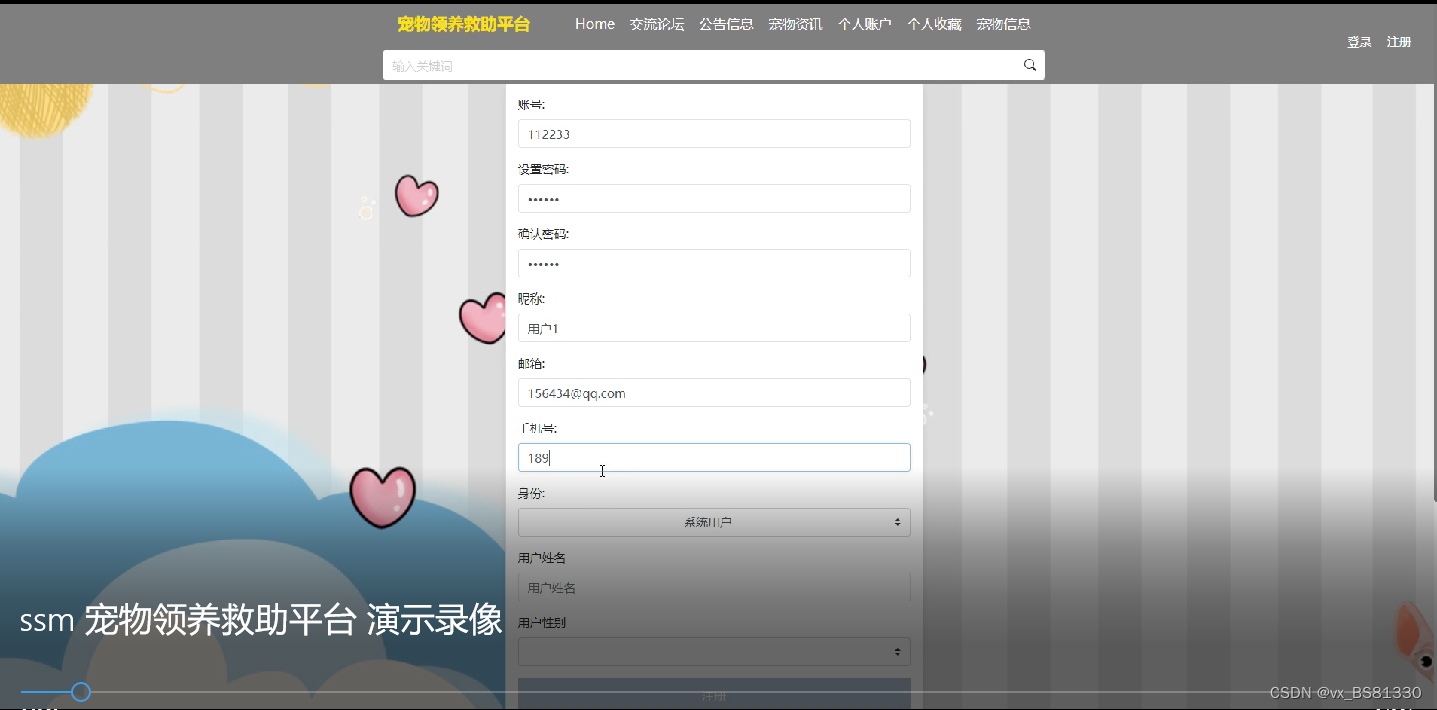Screen dimensions: 1437x710
Task: Click the 用户姓名 input field
Action: tap(714, 587)
